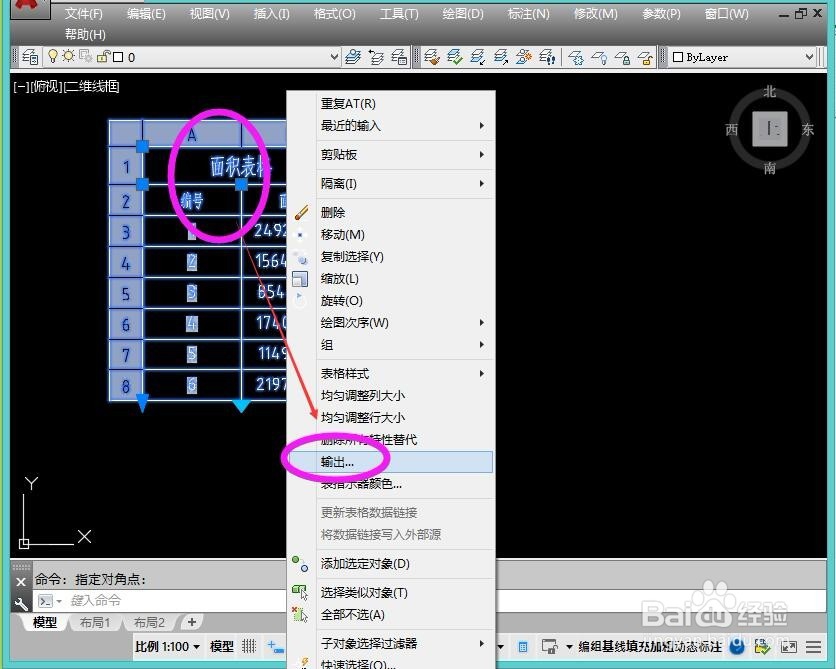
Task: Add a new layout with plus tab
Action: 192,622
